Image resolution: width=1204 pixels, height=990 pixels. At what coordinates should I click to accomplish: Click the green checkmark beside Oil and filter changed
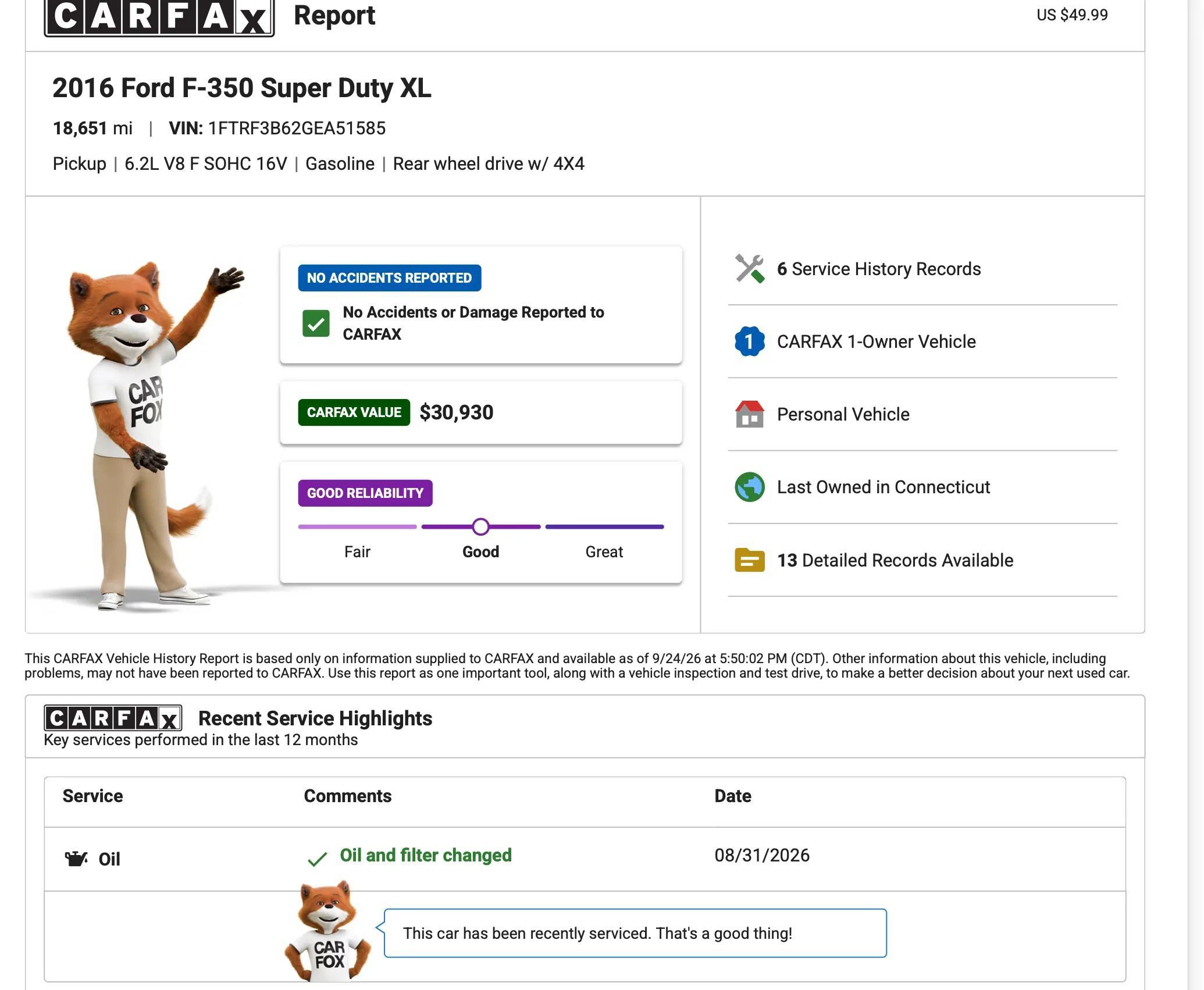tap(317, 859)
